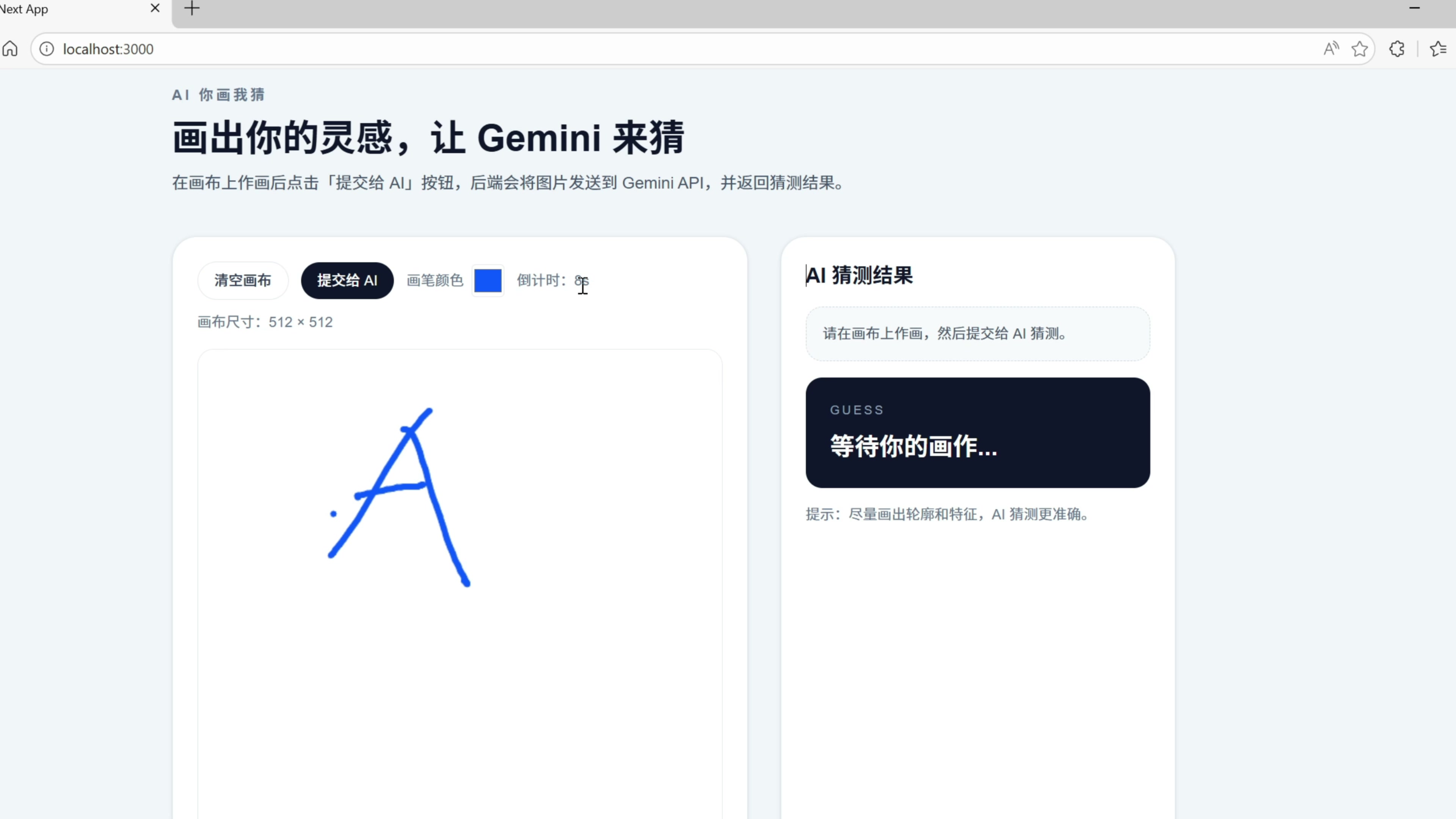Open the browser extensions puzzle icon
This screenshot has height=819, width=1456.
pyautogui.click(x=1396, y=49)
